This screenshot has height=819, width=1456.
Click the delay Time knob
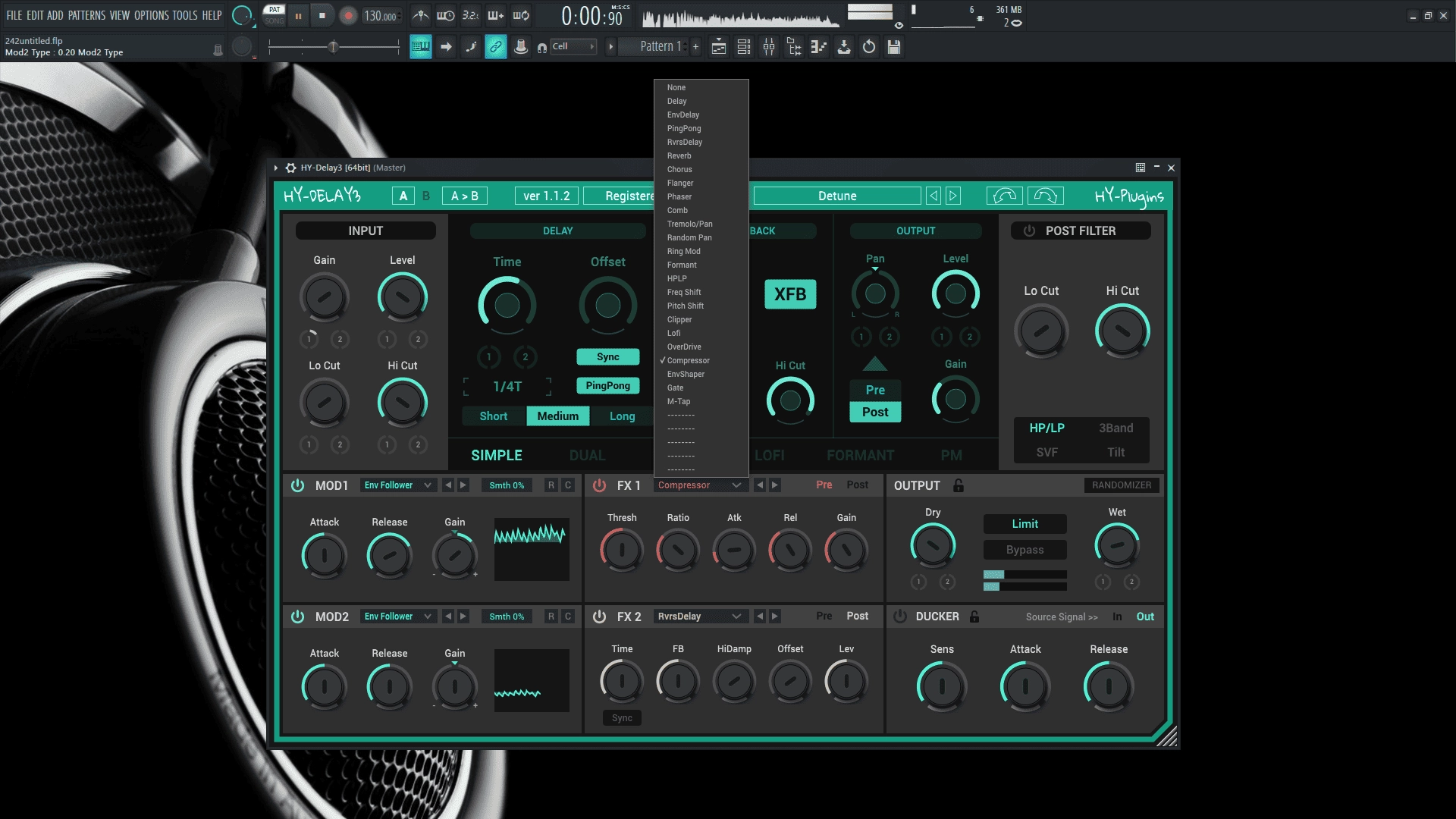[x=507, y=306]
